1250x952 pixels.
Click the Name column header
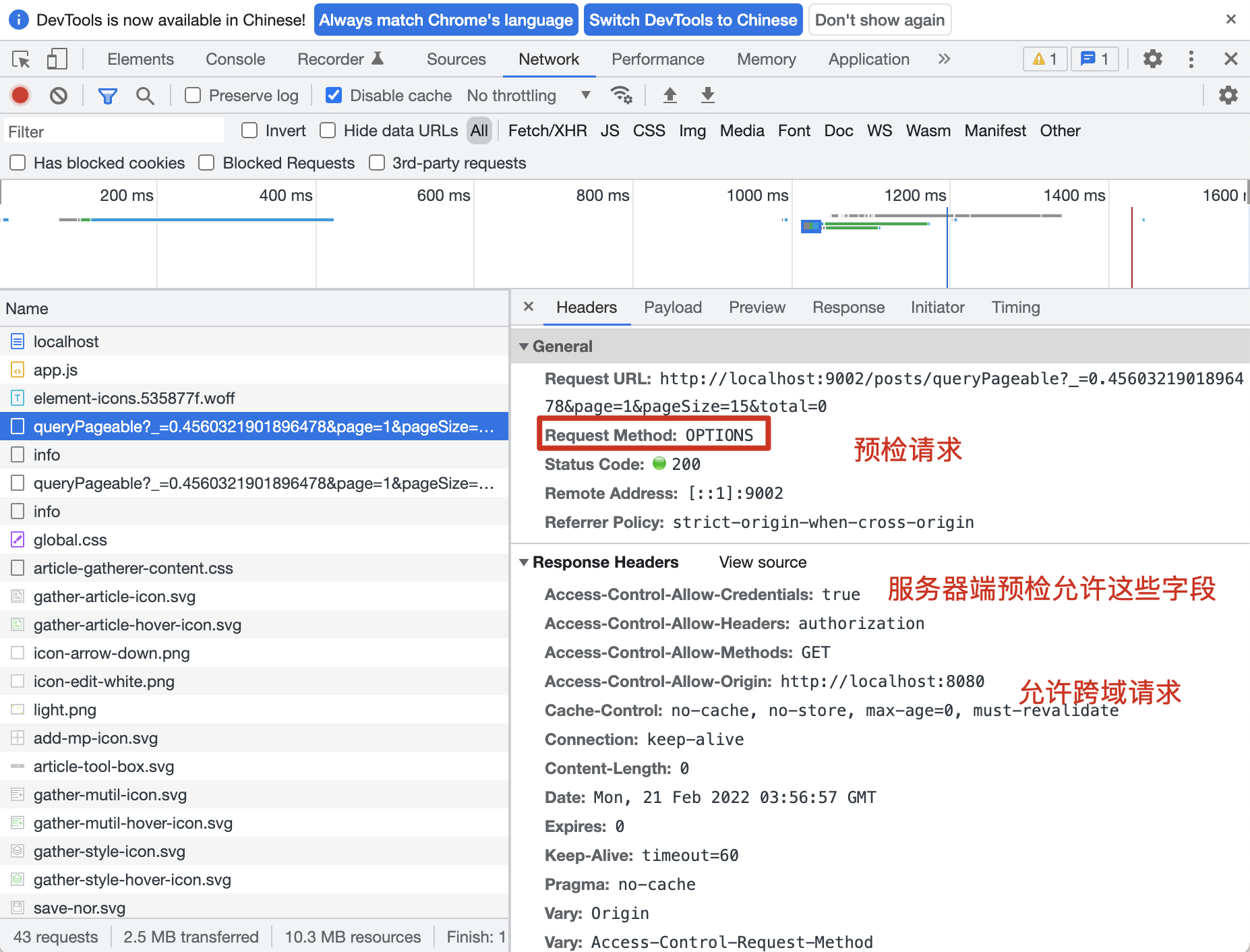tap(254, 309)
